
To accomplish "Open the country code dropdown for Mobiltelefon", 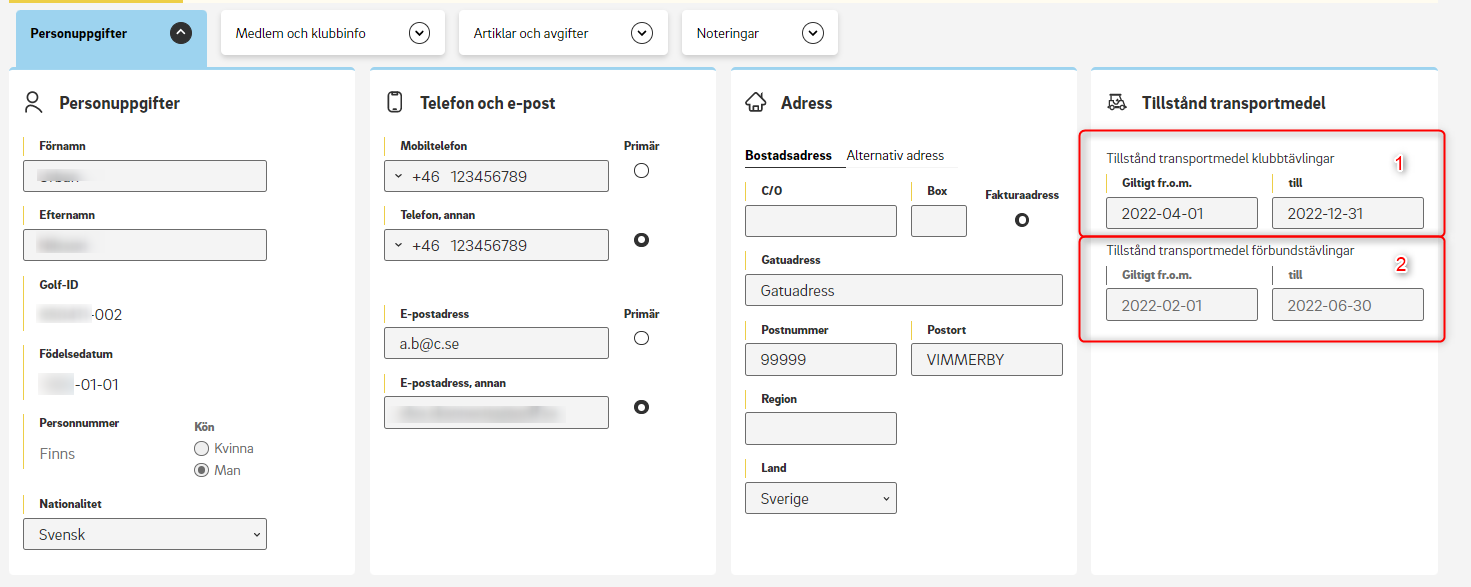I will (398, 176).
